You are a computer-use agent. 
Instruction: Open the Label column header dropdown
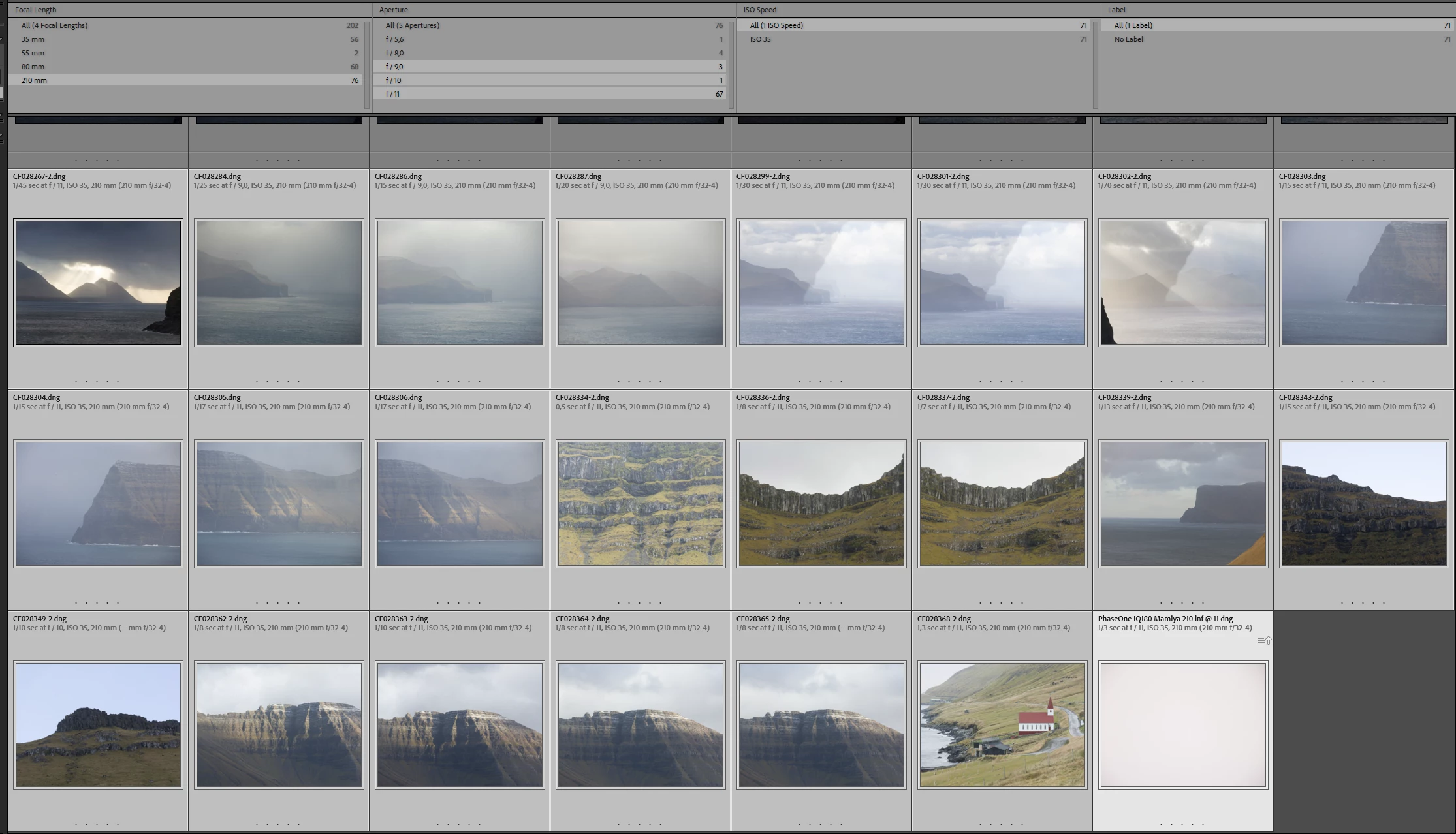pos(1116,10)
